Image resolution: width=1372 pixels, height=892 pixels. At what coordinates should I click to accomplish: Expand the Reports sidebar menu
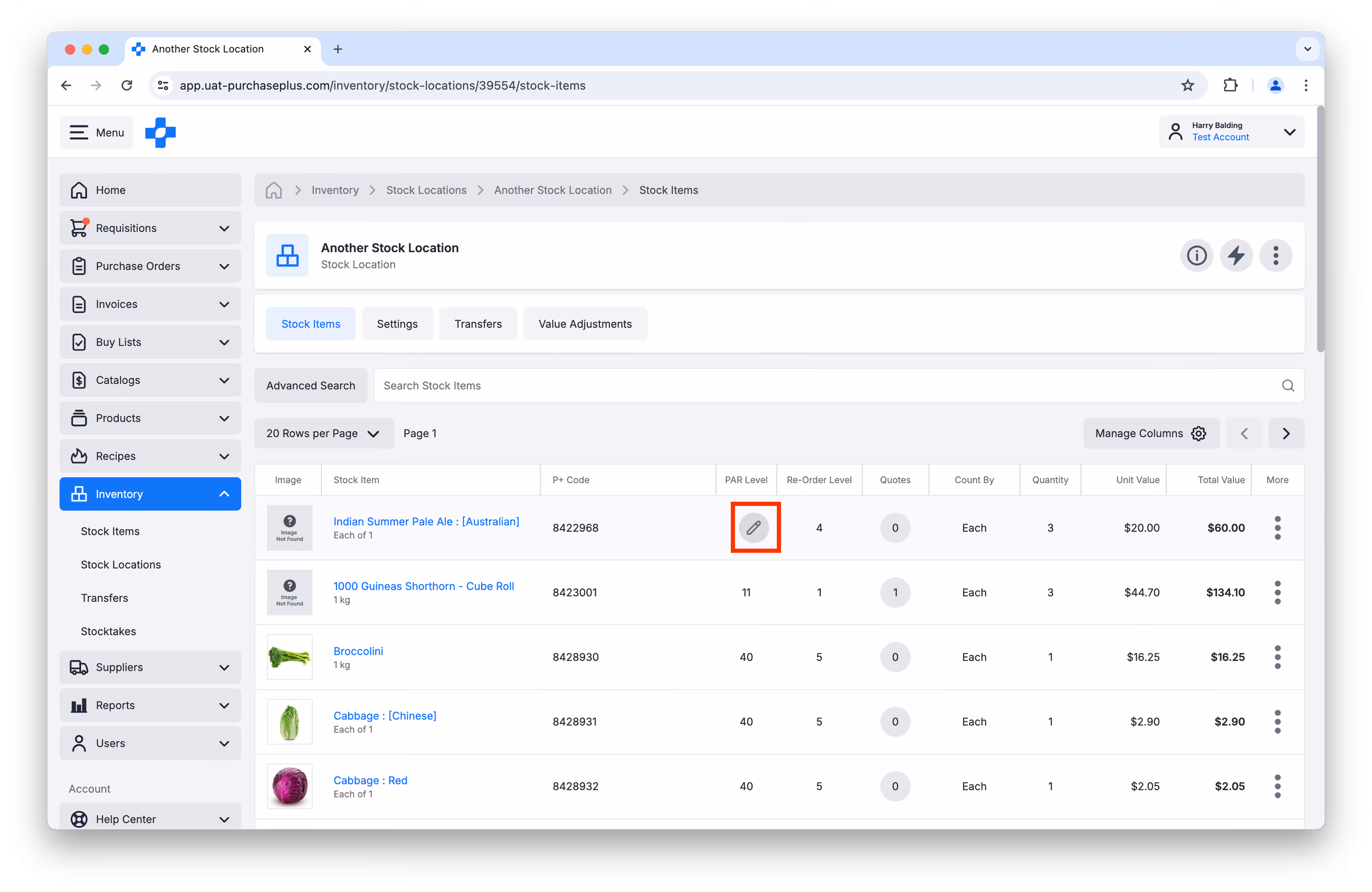coord(150,705)
